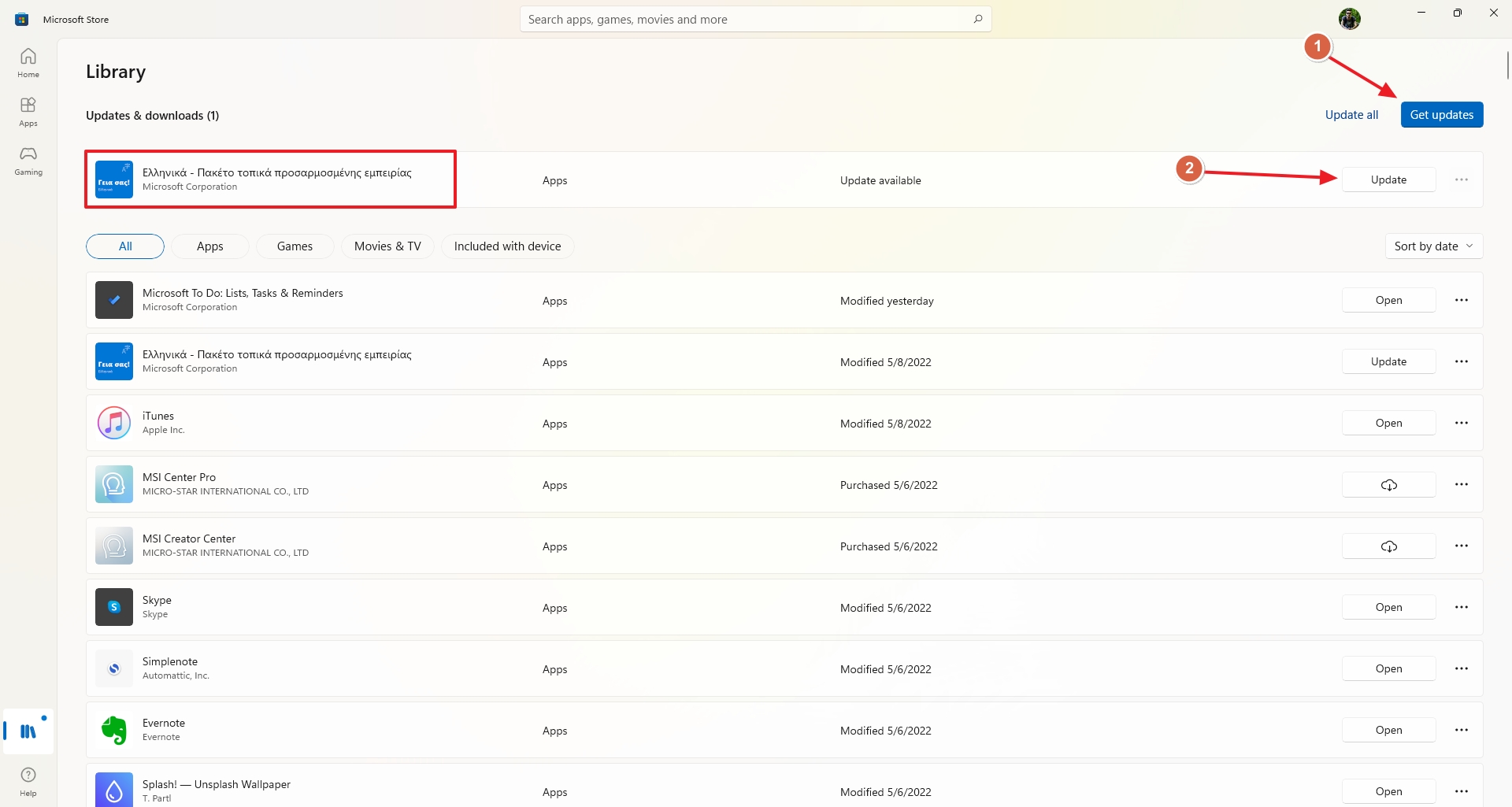Viewport: 1512px width, 807px height.
Task: Click the user profile avatar
Action: [1349, 19]
